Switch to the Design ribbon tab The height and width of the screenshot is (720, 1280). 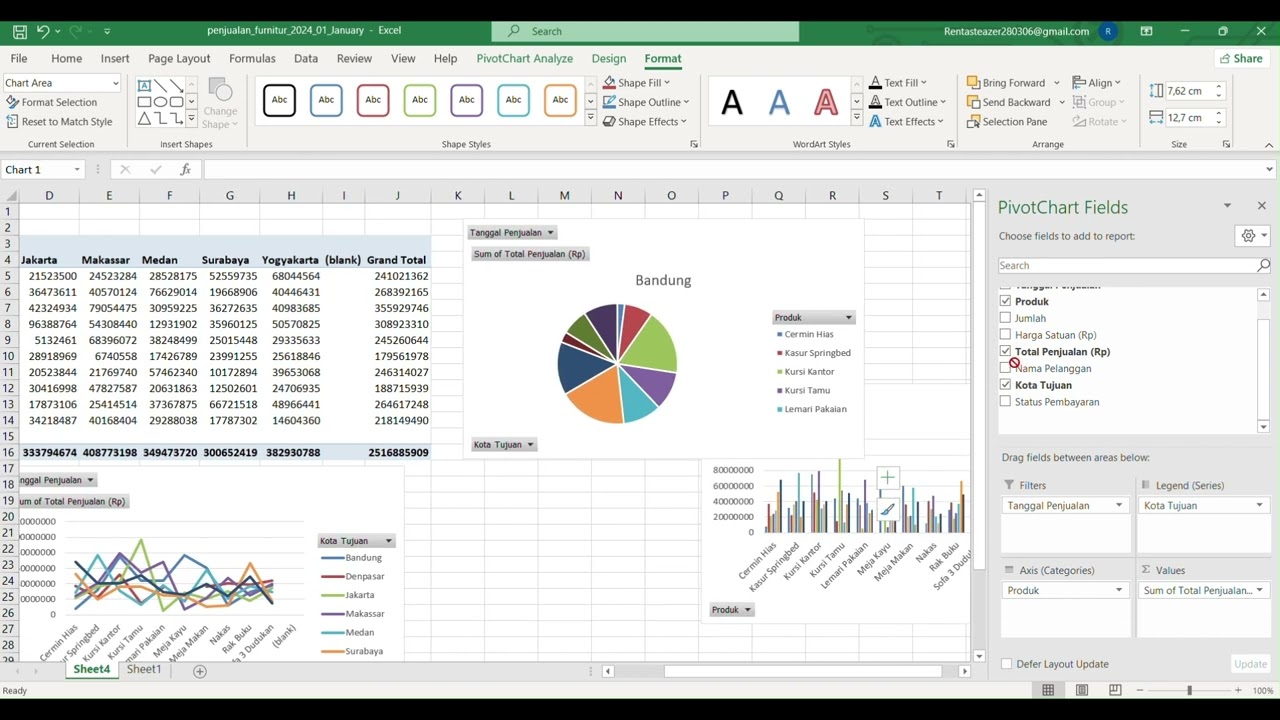click(x=609, y=59)
